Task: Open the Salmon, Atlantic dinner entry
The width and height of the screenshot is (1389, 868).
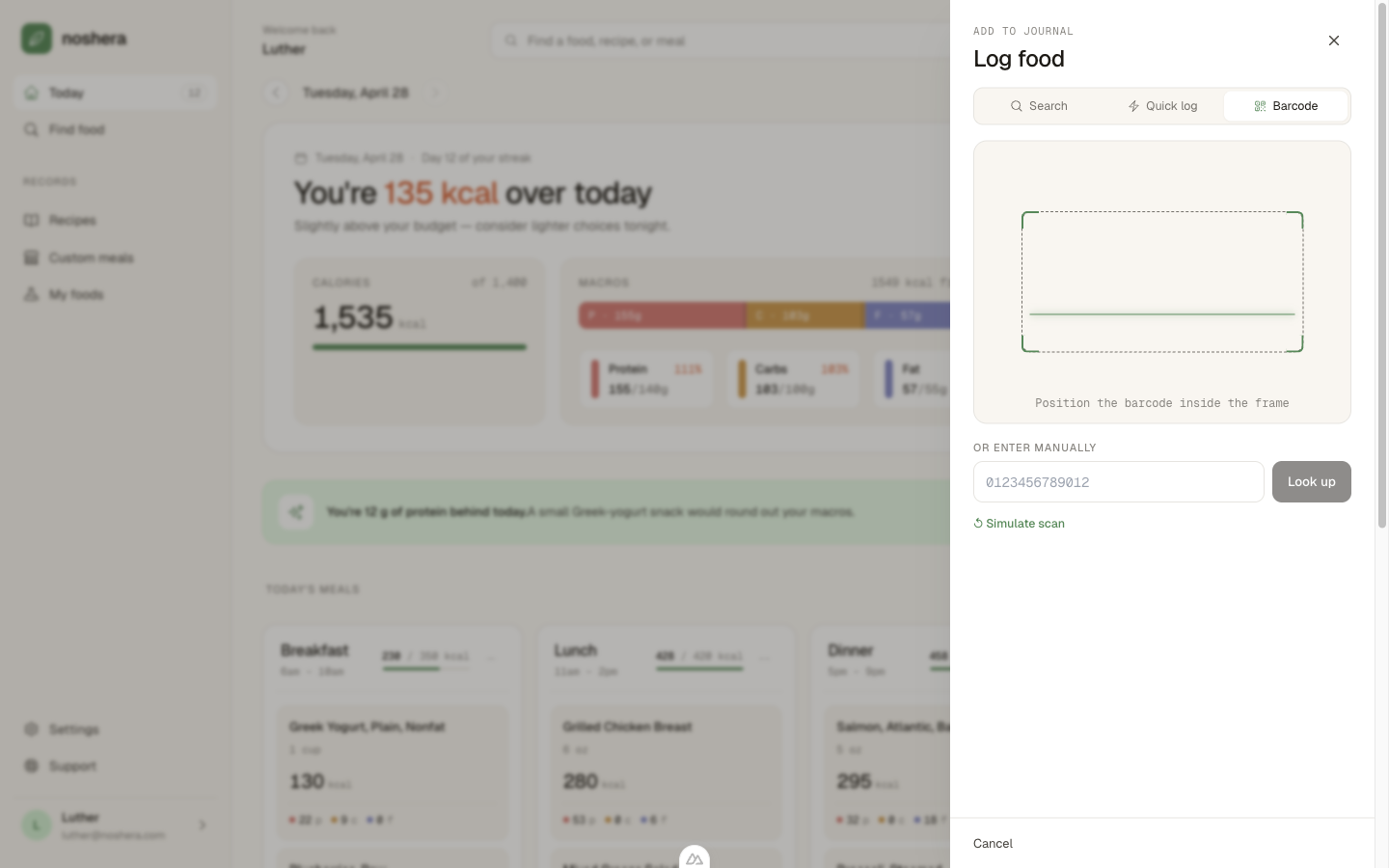Action: [x=888, y=773]
